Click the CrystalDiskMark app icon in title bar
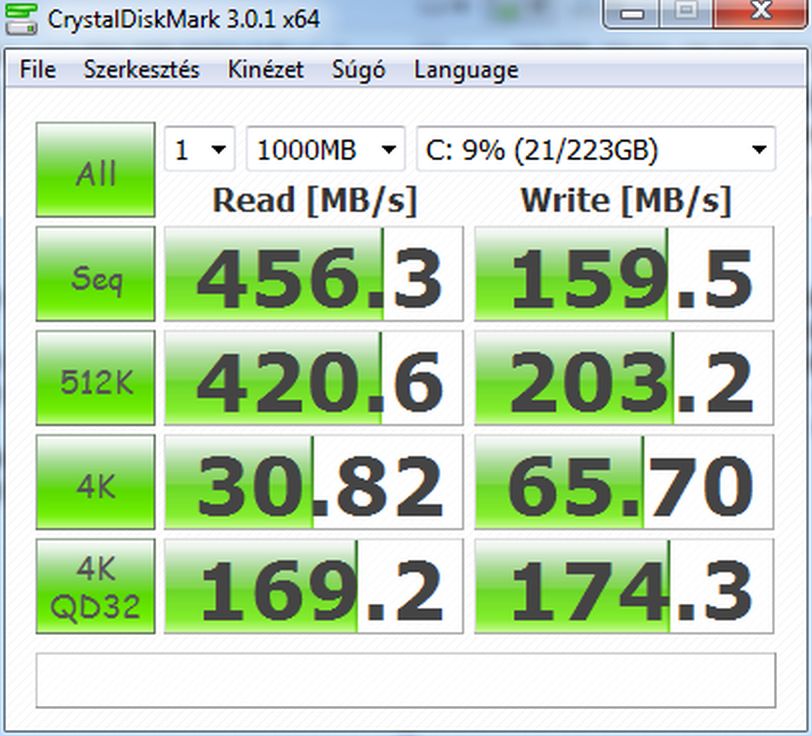This screenshot has height=736, width=812. [20, 19]
